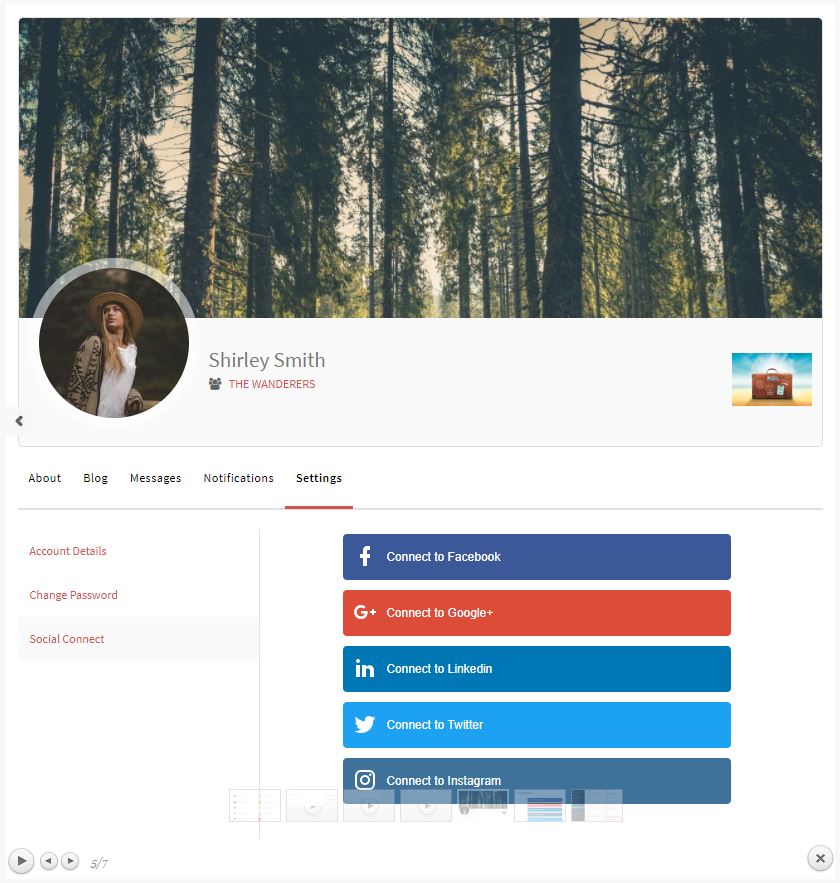Click Shirley Smith's profile avatar
840x883 pixels.
114,343
